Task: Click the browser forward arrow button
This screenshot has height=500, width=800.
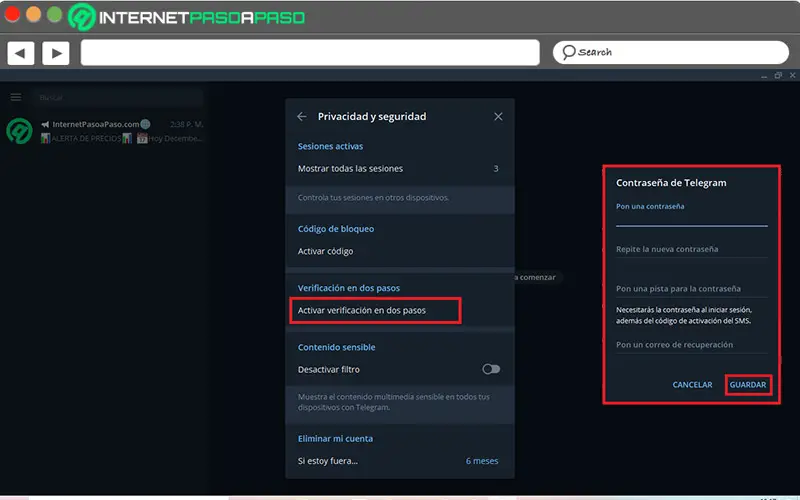Action: (x=56, y=53)
